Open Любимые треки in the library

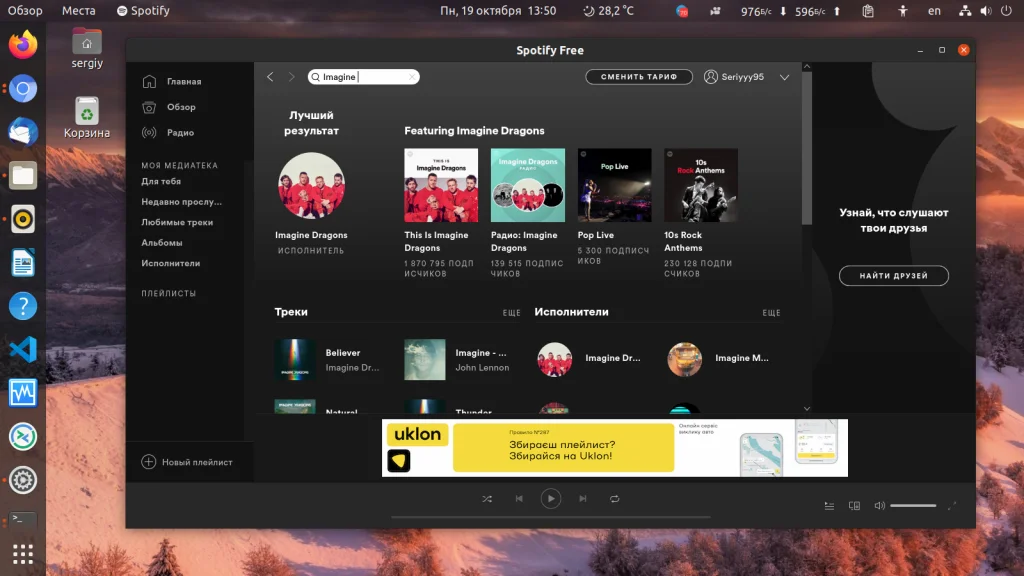click(177, 222)
